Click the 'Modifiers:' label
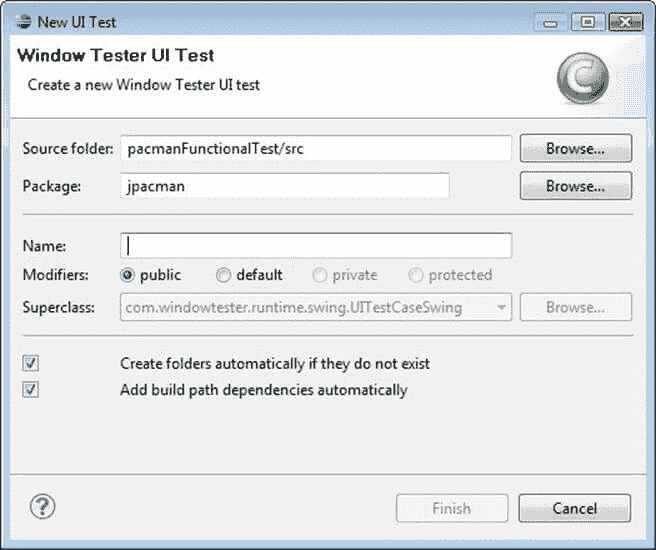 coord(56,275)
